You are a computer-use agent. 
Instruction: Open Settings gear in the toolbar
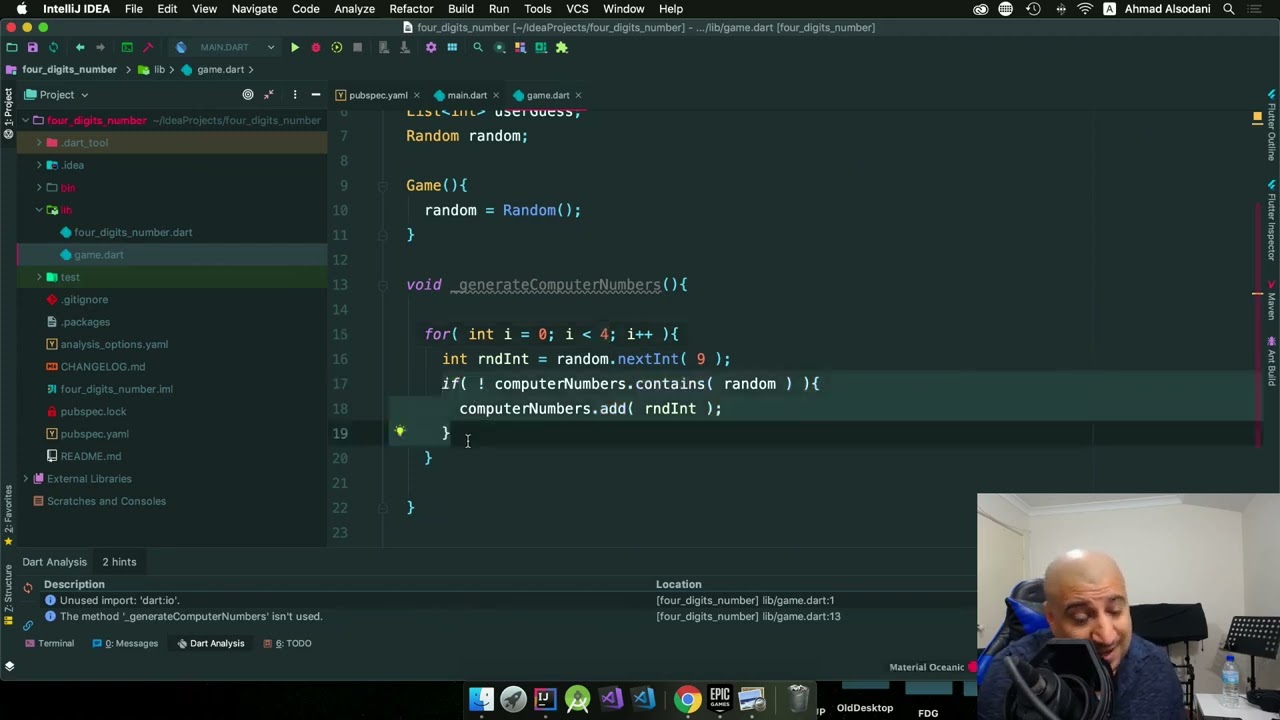pyautogui.click(x=431, y=47)
